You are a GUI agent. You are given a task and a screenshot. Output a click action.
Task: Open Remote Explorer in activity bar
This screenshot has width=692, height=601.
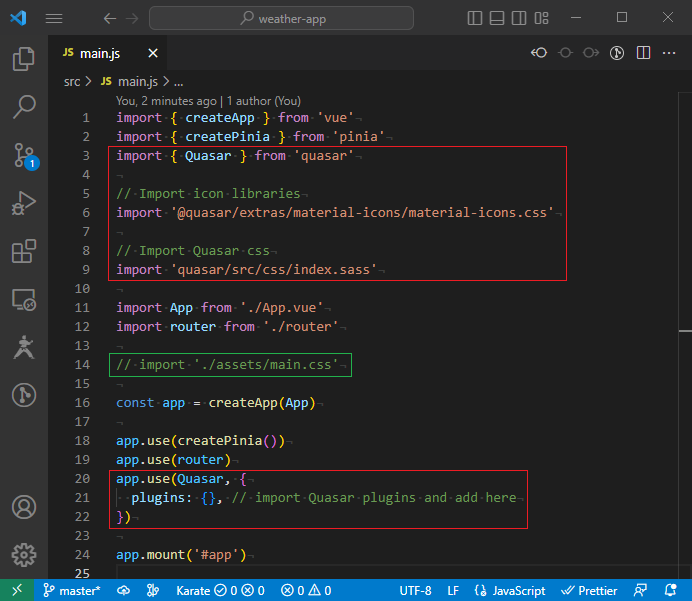(x=24, y=300)
